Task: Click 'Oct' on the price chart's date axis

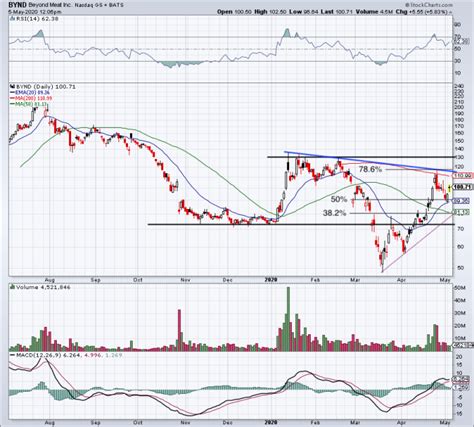Action: pos(138,280)
